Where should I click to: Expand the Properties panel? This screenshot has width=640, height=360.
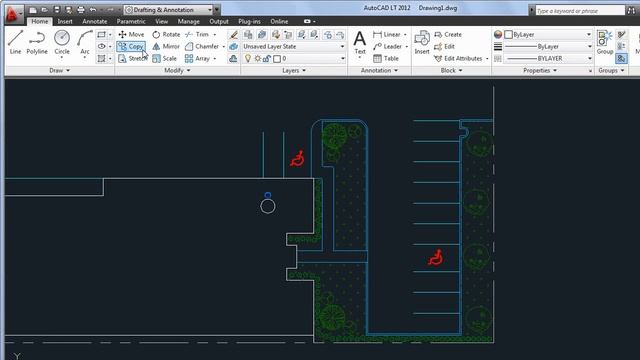540,71
